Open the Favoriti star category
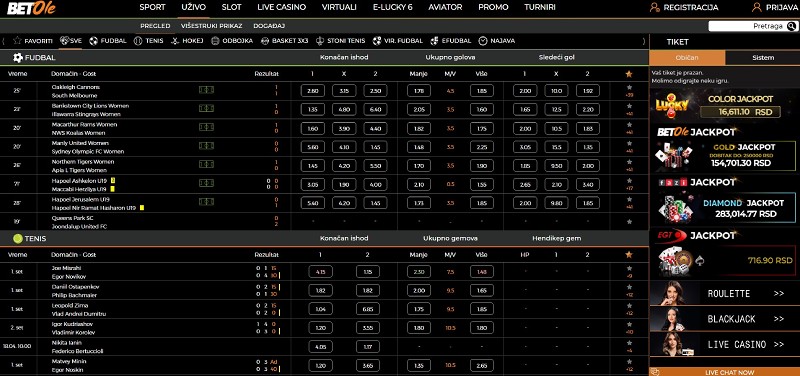The image size is (800, 376). point(33,41)
